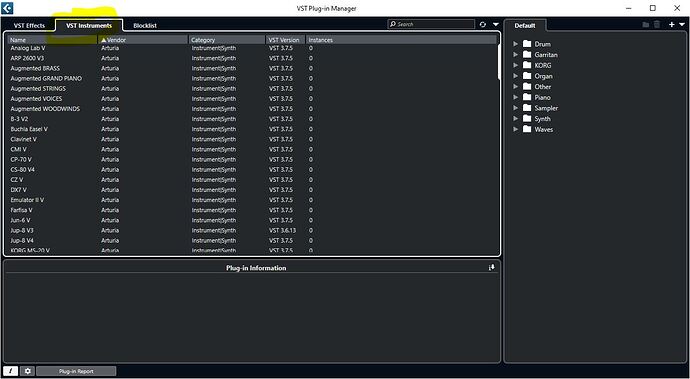Select Augmented STRINGS plug-in
690x379 pixels.
[252, 88]
